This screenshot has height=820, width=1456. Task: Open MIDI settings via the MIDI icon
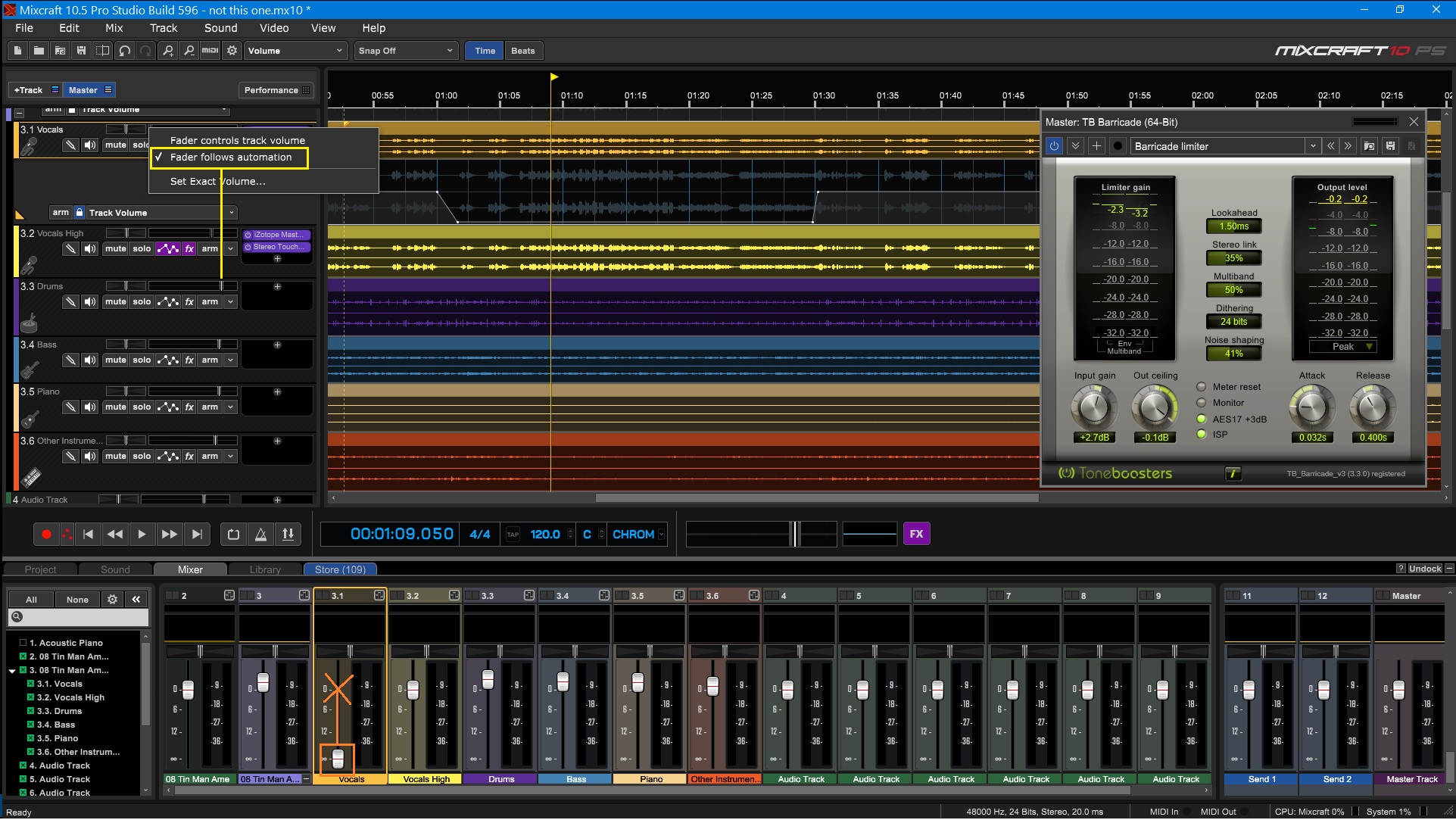(x=210, y=51)
